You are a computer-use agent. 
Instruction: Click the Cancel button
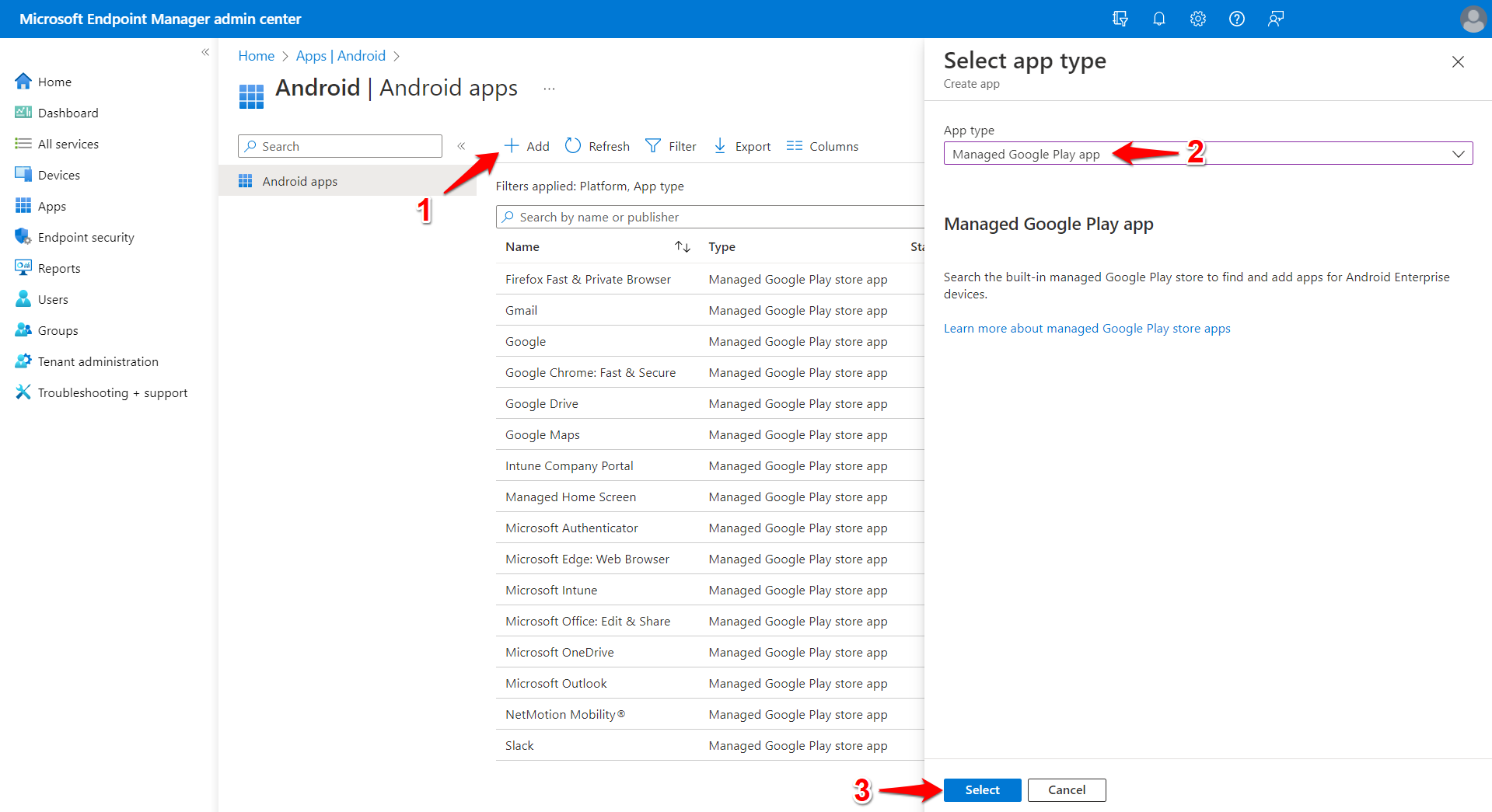point(1067,789)
